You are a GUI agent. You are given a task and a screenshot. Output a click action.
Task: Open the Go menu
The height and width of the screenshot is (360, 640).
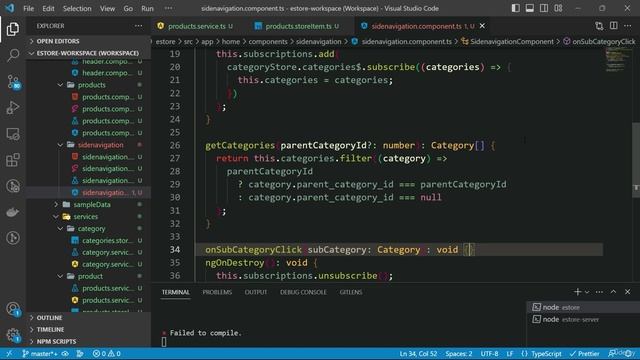coord(128,8)
